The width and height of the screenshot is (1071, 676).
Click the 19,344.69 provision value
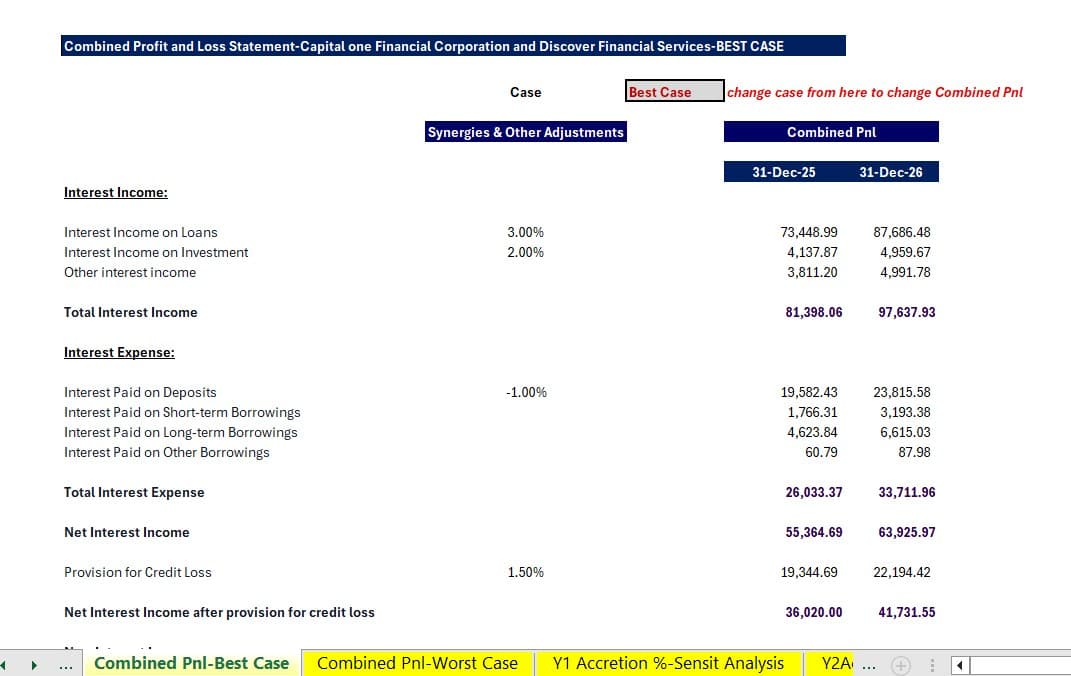point(809,572)
